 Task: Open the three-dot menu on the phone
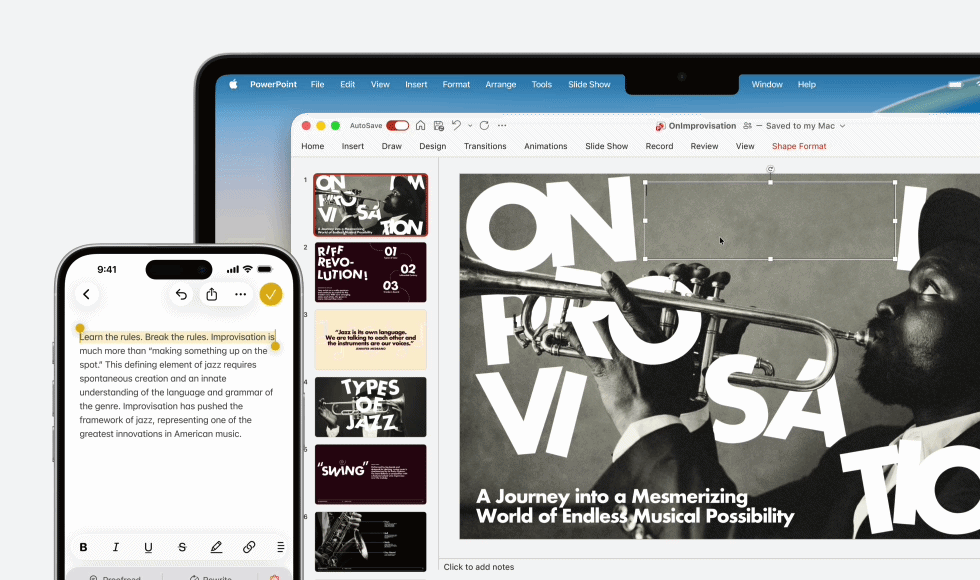(241, 294)
